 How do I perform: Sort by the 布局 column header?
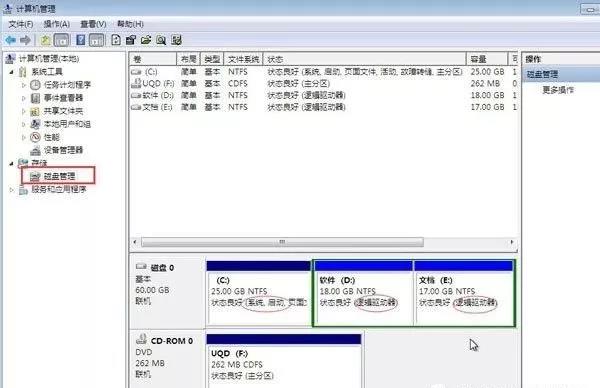coord(188,59)
